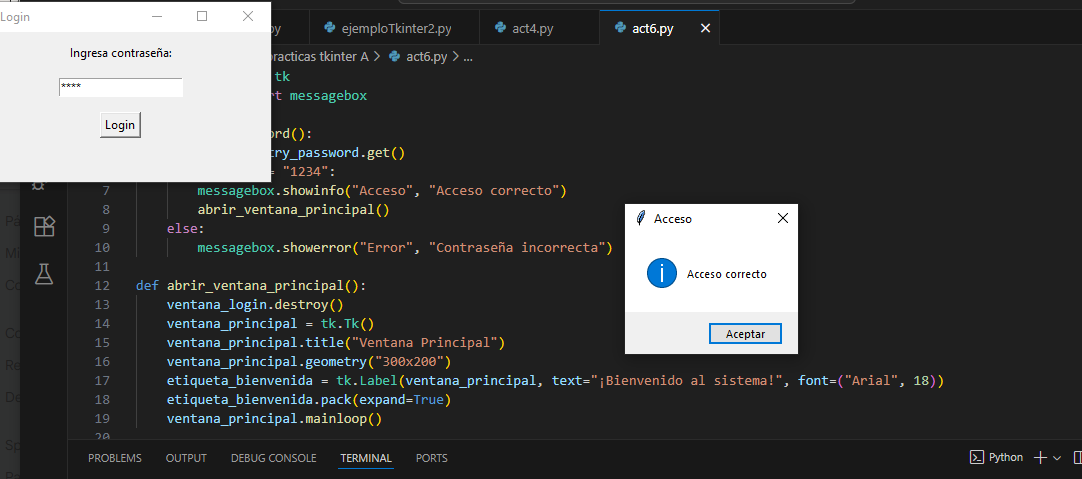Expand the breadcrumb ellipsis after act6.py
This screenshot has height=479, width=1082.
pos(466,56)
